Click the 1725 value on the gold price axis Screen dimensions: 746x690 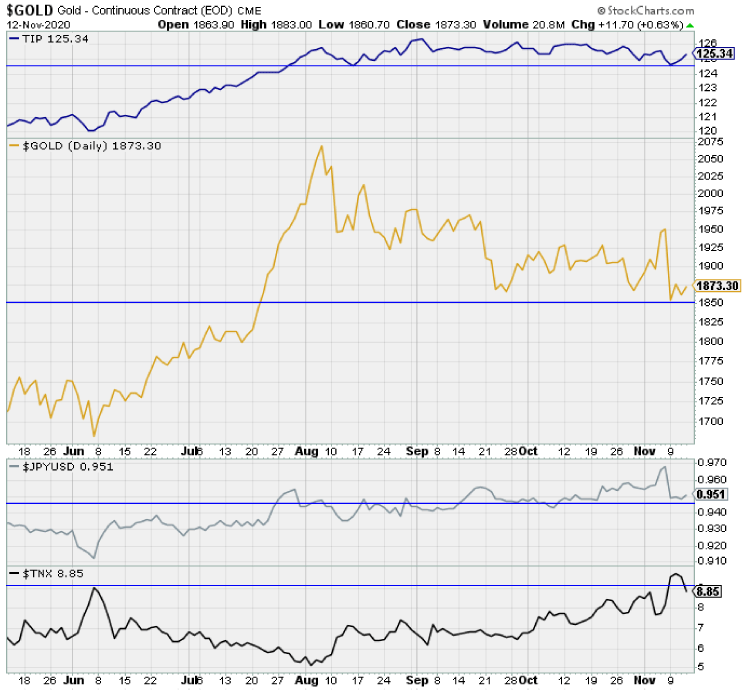[x=710, y=401]
